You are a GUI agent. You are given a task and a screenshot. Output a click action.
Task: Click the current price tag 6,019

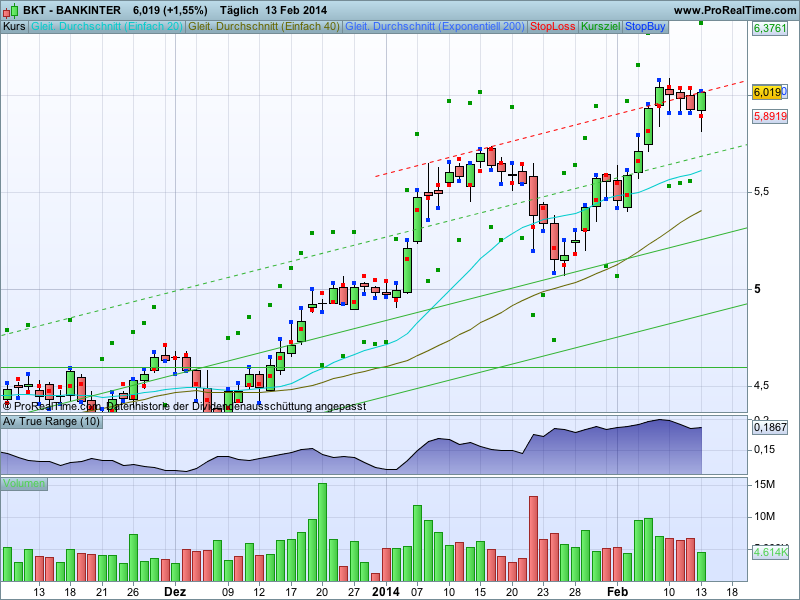pyautogui.click(x=767, y=92)
